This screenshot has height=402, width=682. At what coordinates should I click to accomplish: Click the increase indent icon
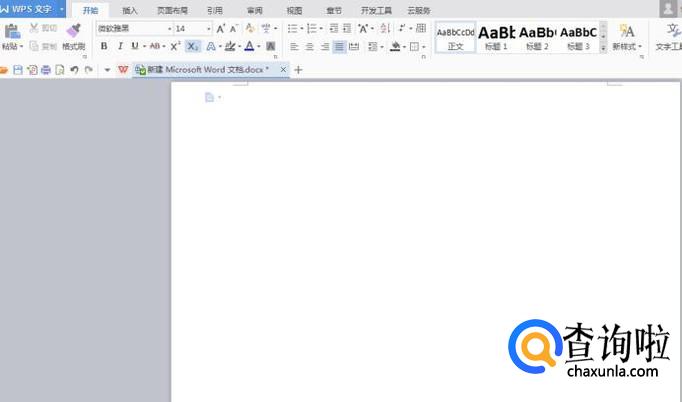(x=347, y=29)
